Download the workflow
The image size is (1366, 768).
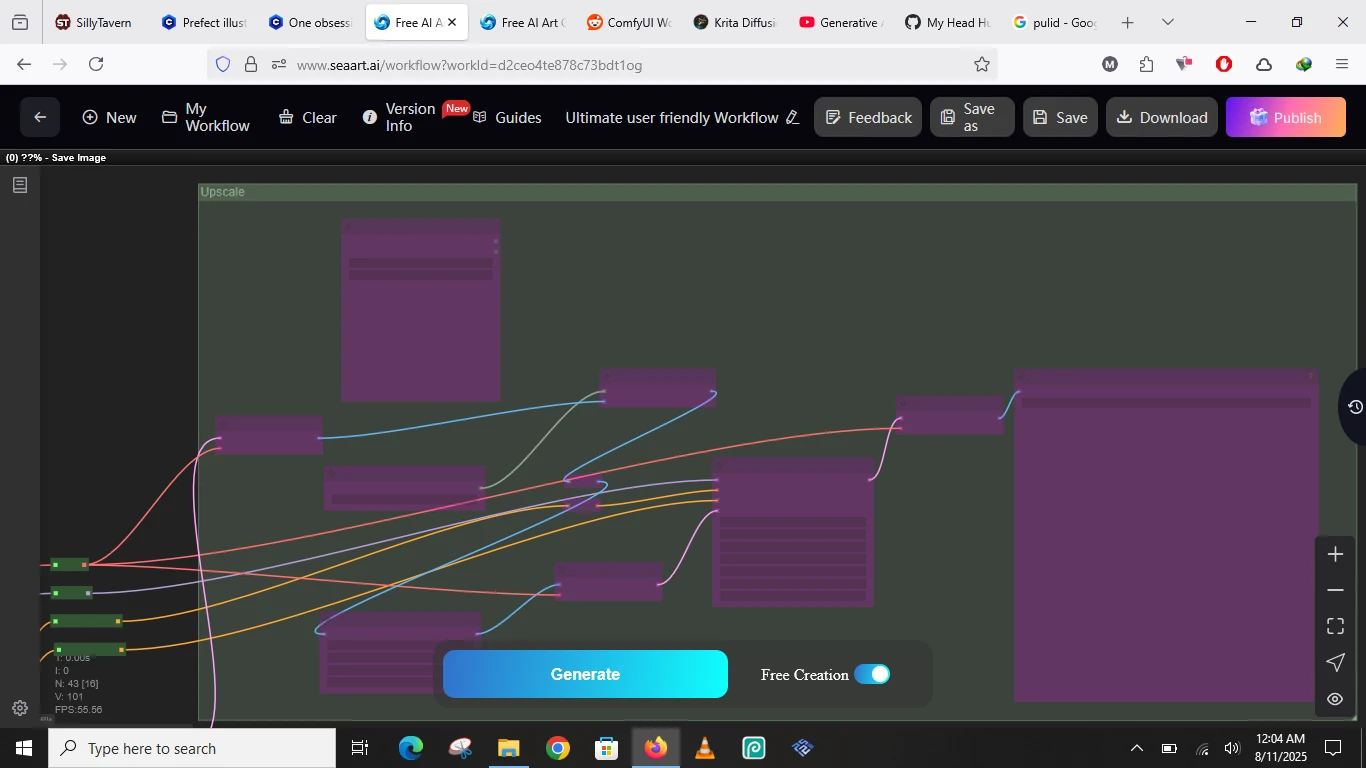(x=1161, y=117)
